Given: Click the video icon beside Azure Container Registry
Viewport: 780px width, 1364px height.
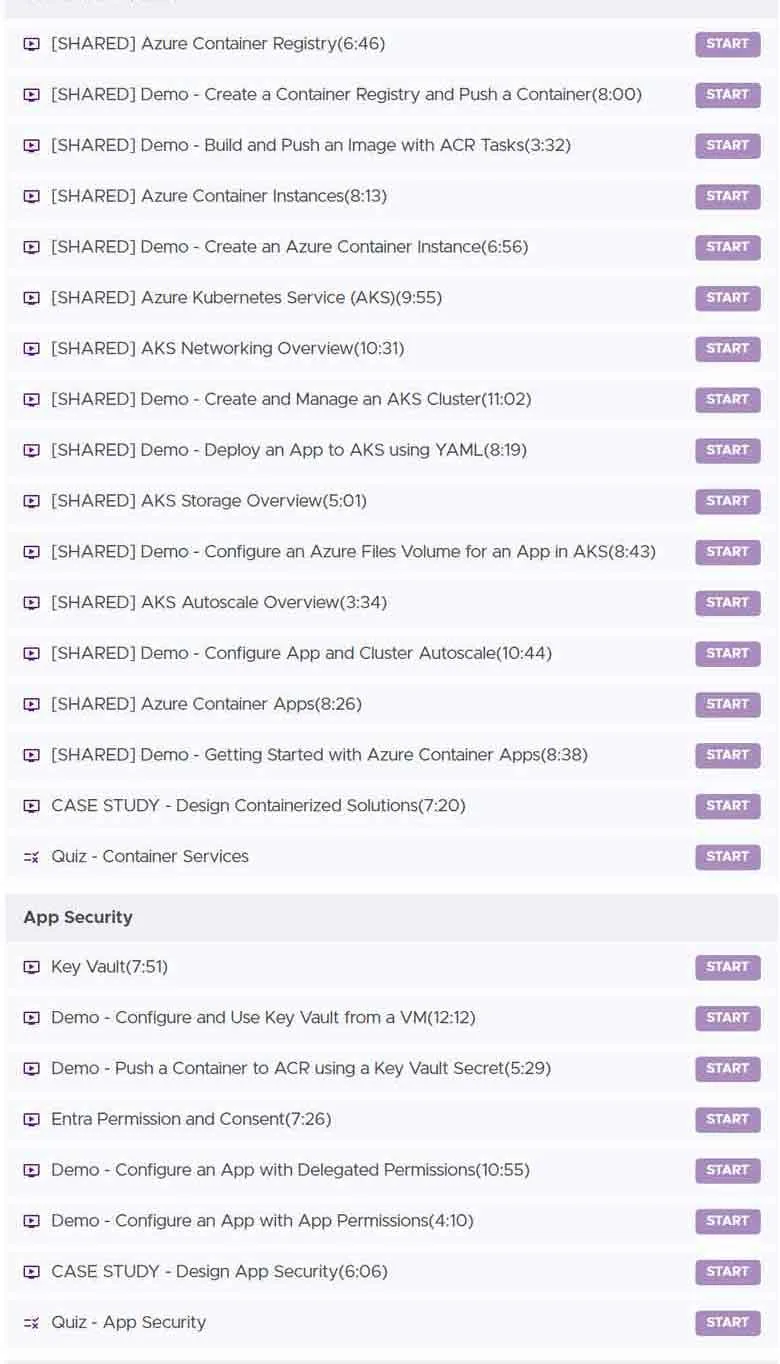Looking at the screenshot, I should tap(32, 44).
